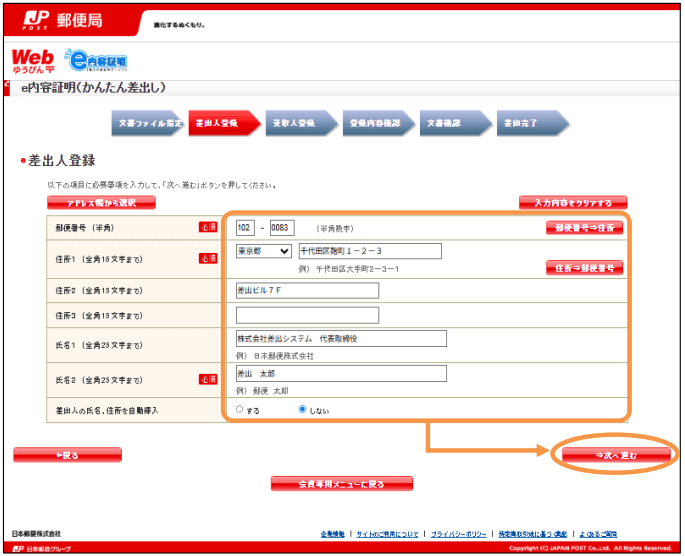Focus the empty 住所3 field
Image resolution: width=685 pixels, height=556 pixels.
point(308,315)
